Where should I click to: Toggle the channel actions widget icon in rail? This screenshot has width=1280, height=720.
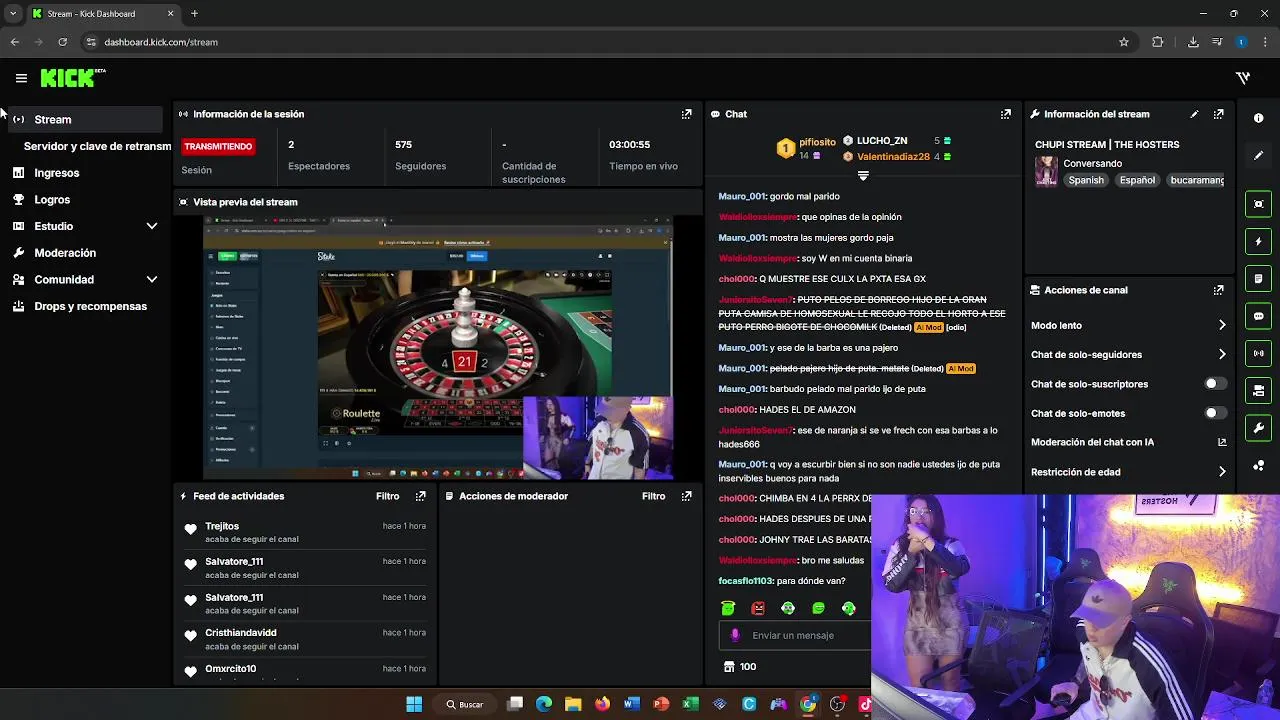click(1258, 391)
